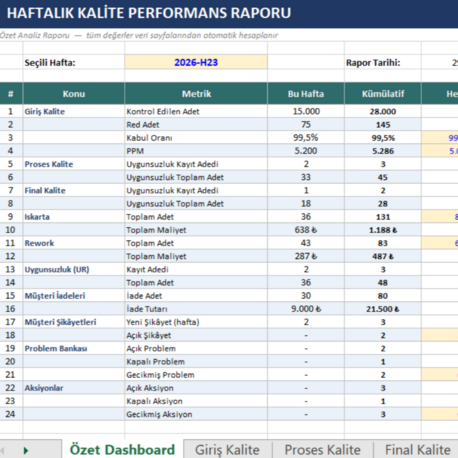Screen dimensions: 458x458
Task: Select the Iskarta topic cell
Action: (74, 217)
